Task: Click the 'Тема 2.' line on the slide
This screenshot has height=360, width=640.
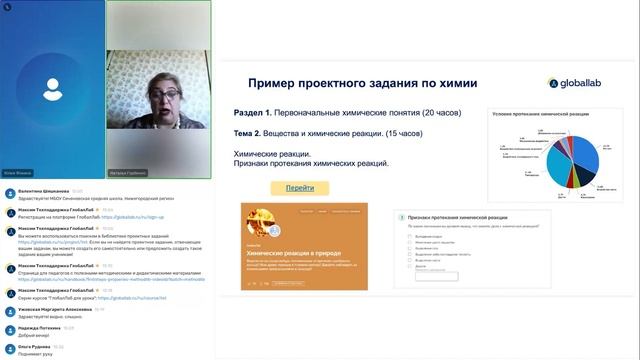Action: (328, 133)
